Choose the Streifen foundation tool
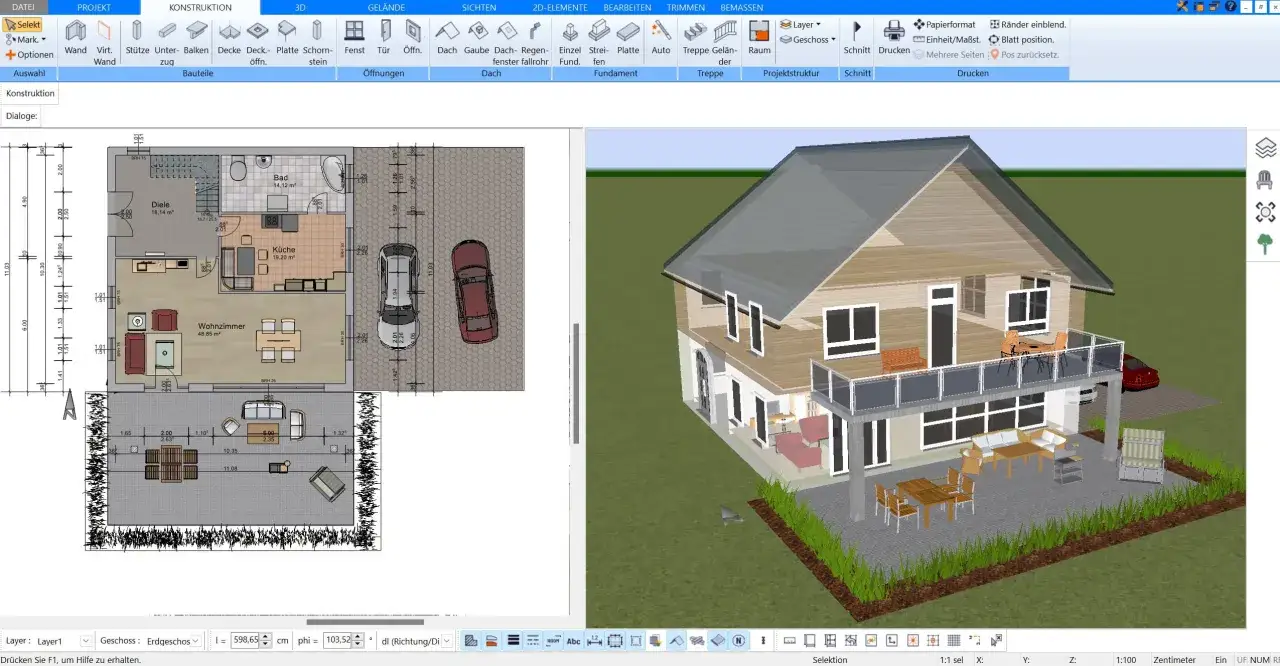 point(599,41)
